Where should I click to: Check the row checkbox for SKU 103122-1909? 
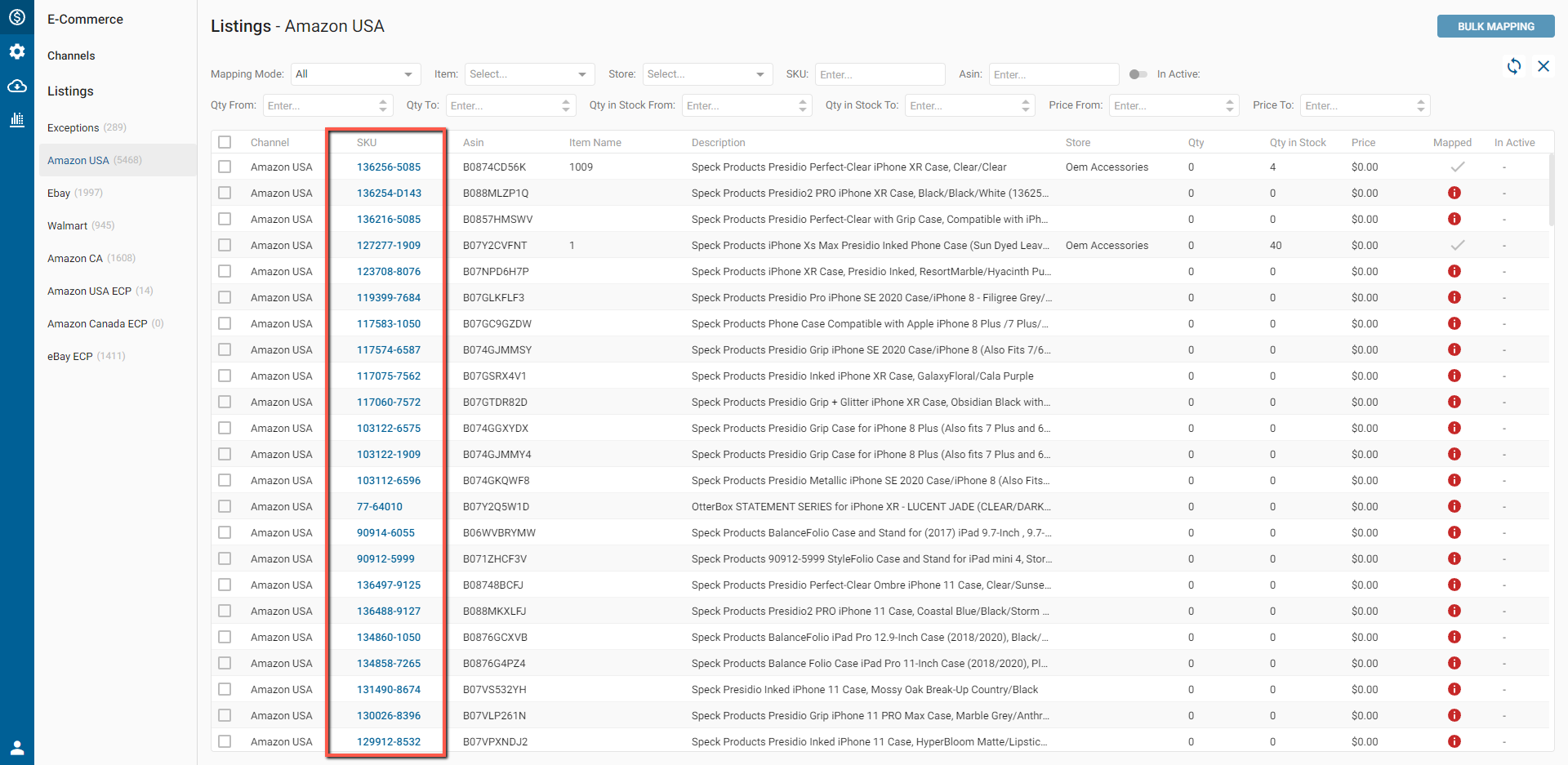click(x=225, y=454)
